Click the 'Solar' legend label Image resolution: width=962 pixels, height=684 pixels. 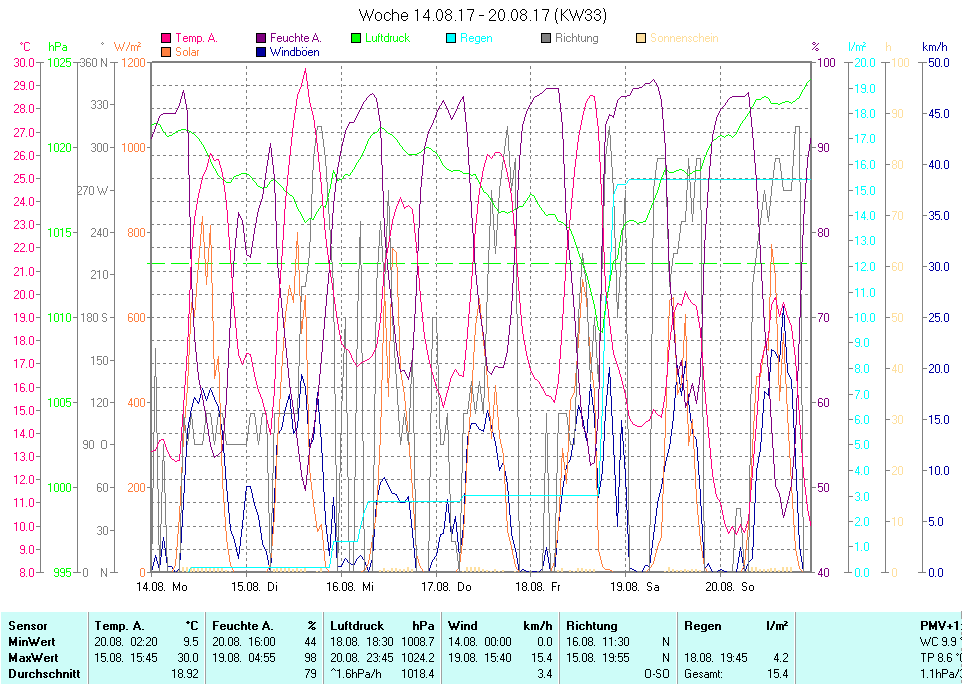click(x=187, y=52)
